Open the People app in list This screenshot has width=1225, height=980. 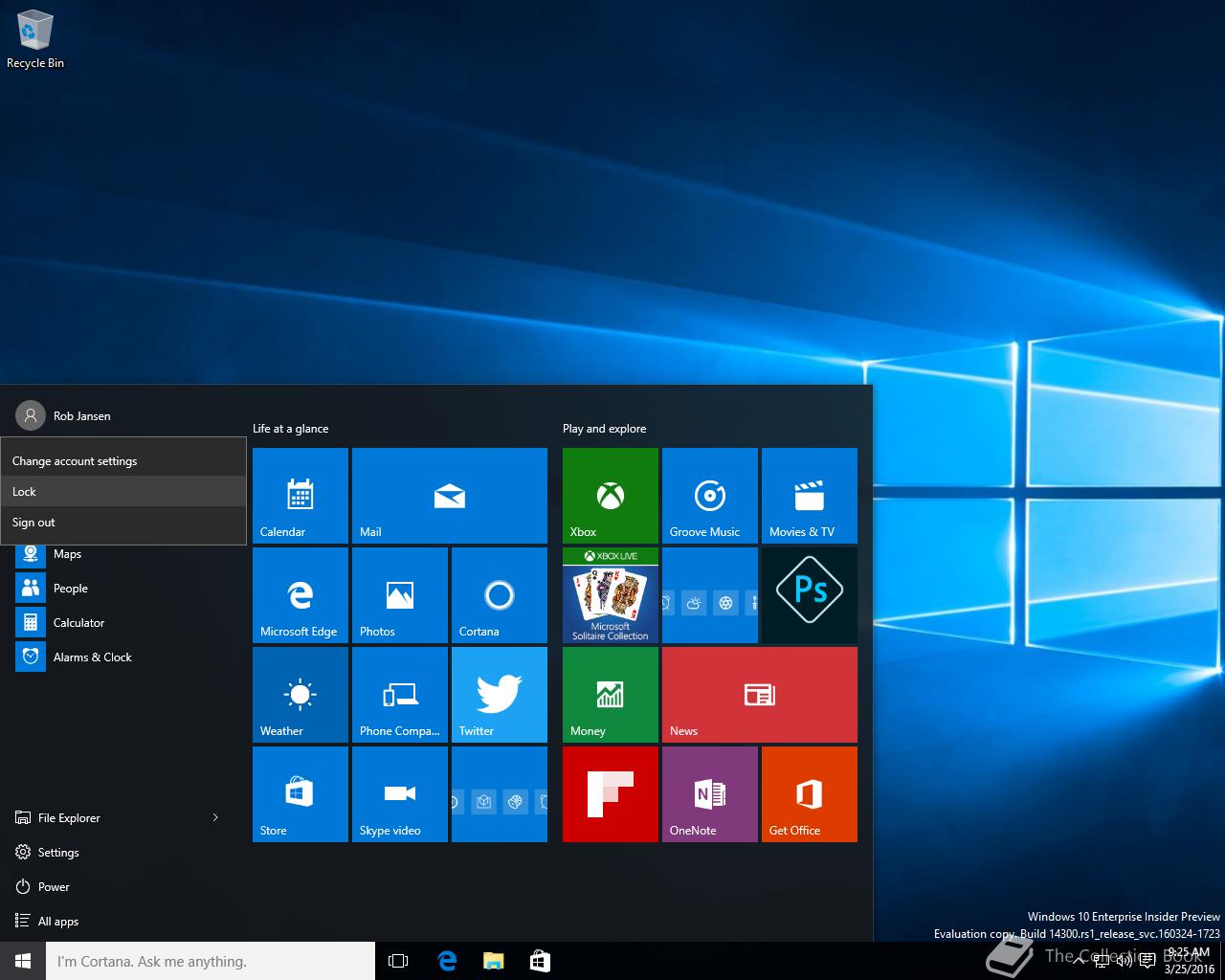[122, 589]
